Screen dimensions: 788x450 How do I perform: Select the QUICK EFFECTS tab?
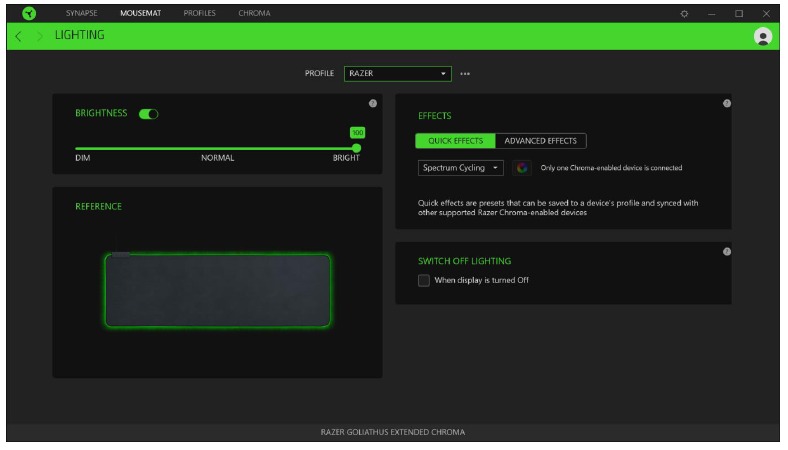pos(455,141)
